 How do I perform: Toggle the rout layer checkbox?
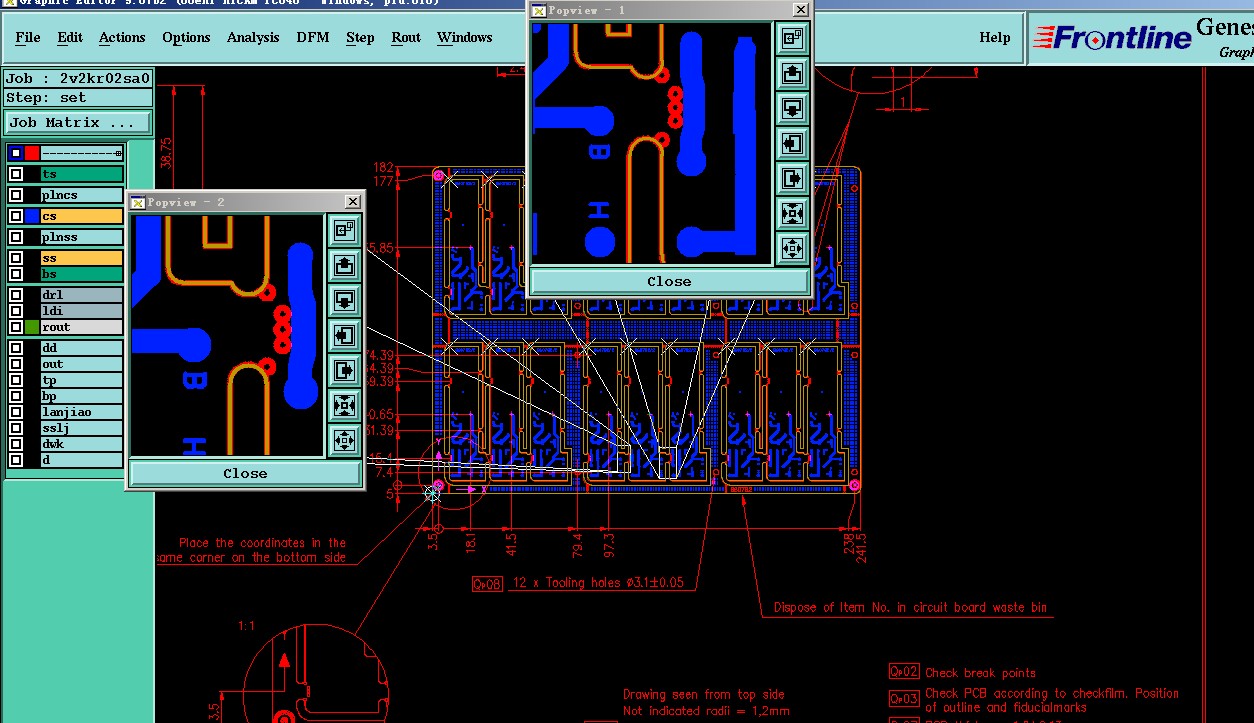click(x=16, y=327)
